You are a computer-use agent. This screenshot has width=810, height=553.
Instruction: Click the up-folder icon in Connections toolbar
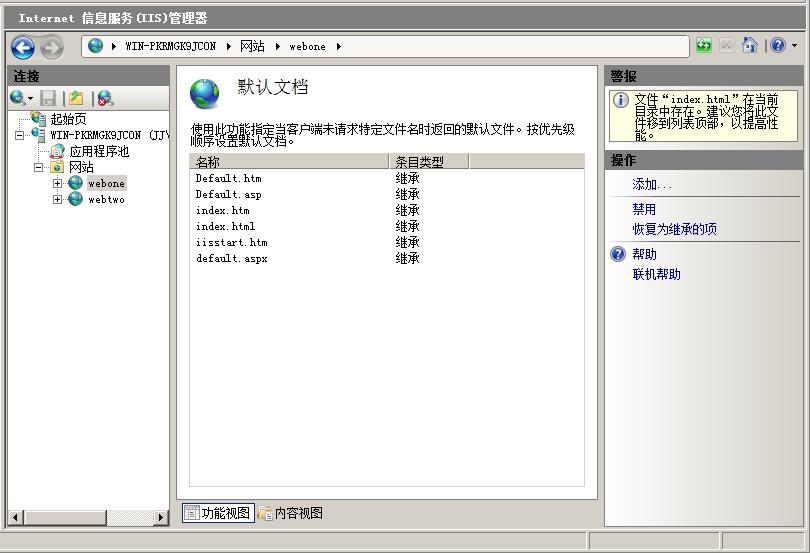tap(76, 98)
